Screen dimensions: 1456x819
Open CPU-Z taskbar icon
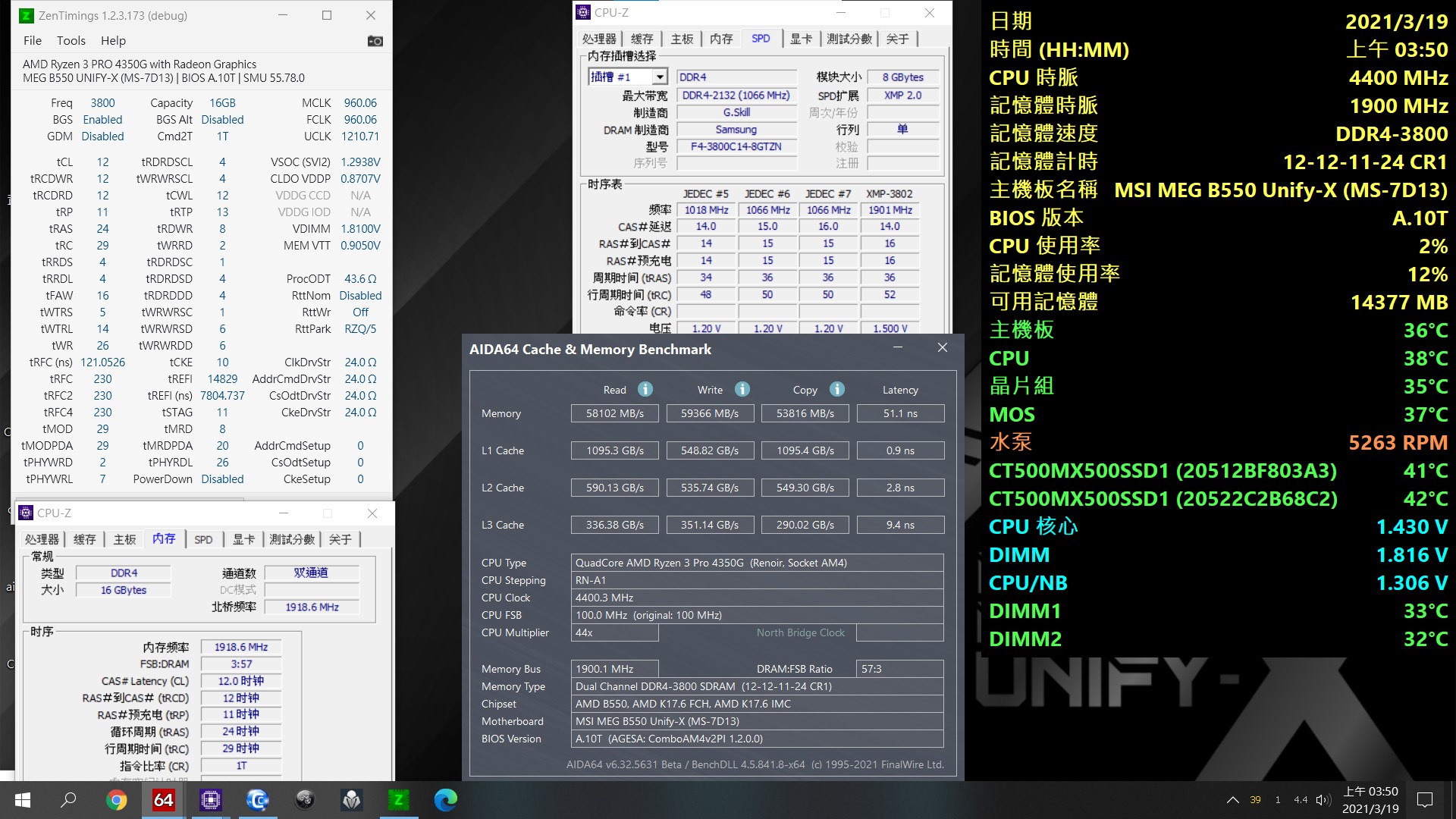(x=210, y=800)
